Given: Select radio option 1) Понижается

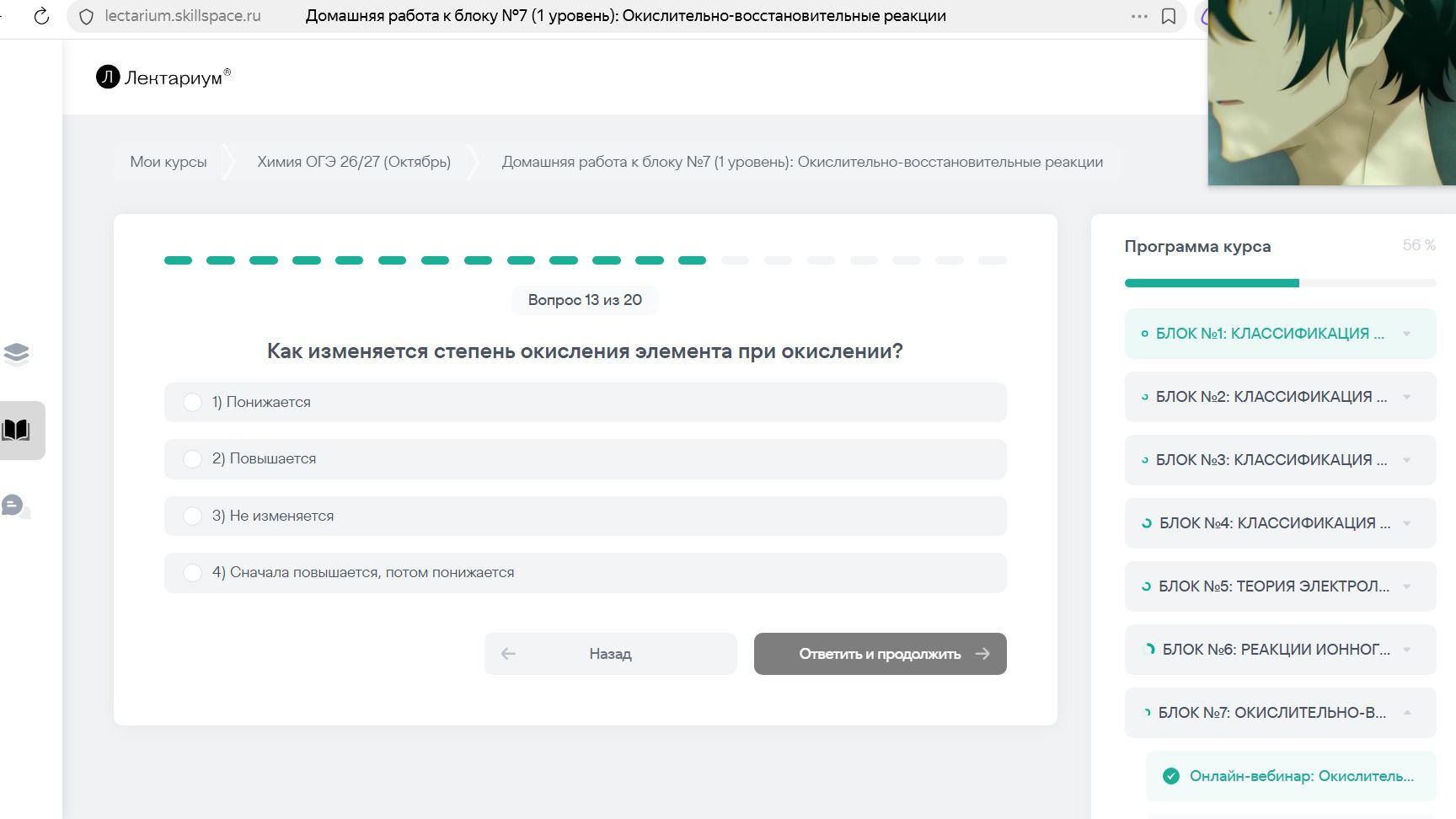Looking at the screenshot, I should pos(192,402).
